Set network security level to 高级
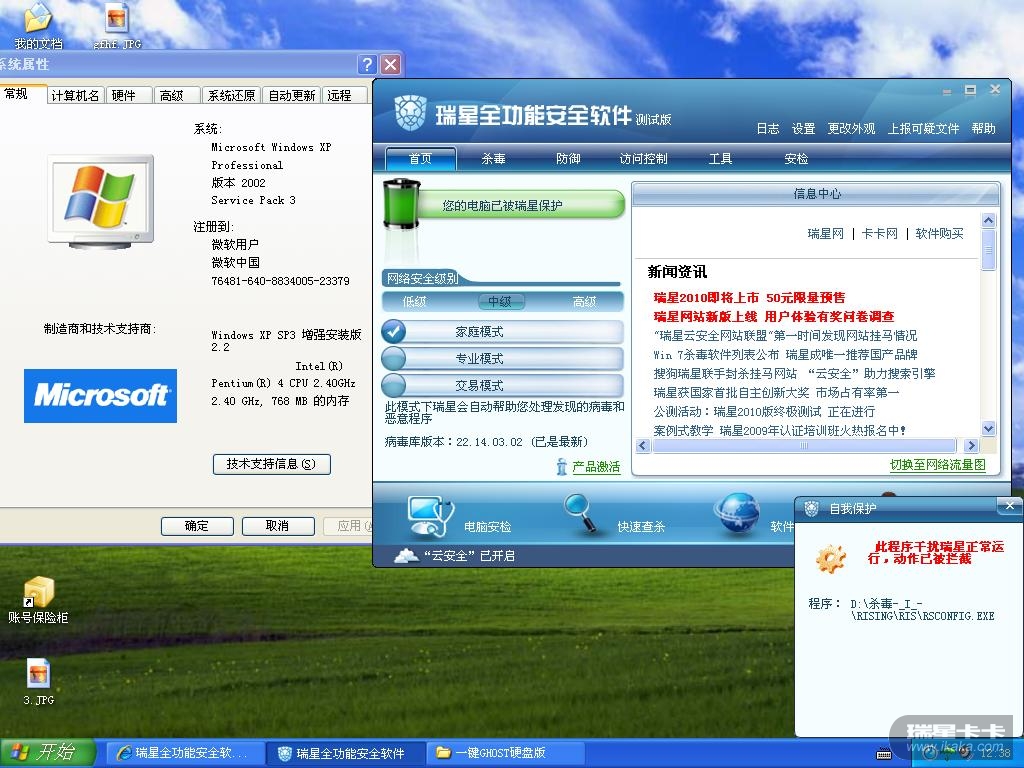 click(x=584, y=302)
